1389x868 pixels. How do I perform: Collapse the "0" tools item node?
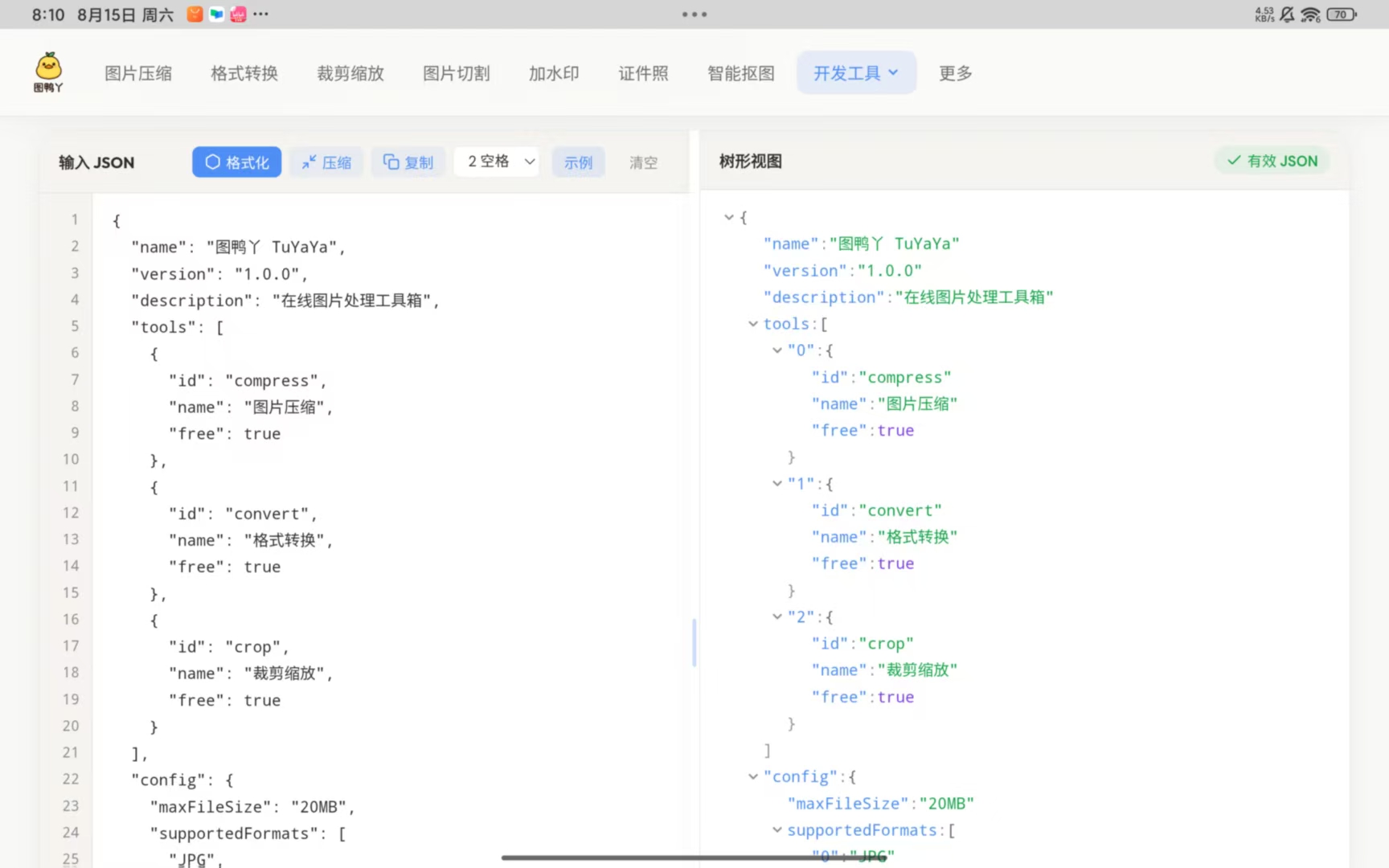click(777, 350)
